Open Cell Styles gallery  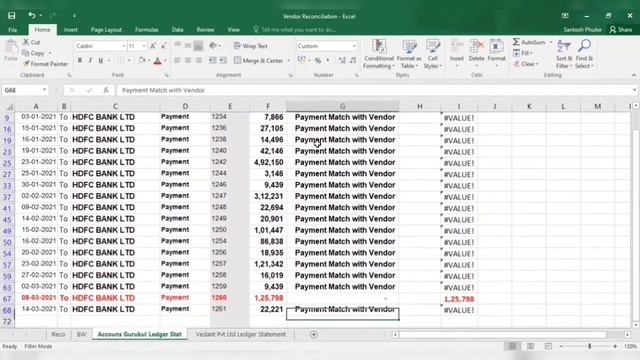[x=433, y=54]
